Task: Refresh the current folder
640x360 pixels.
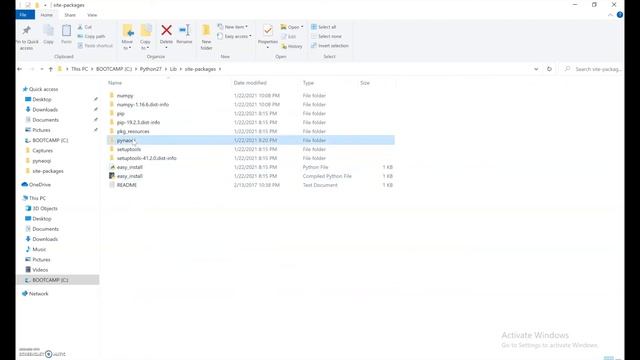Action: pos(549,69)
